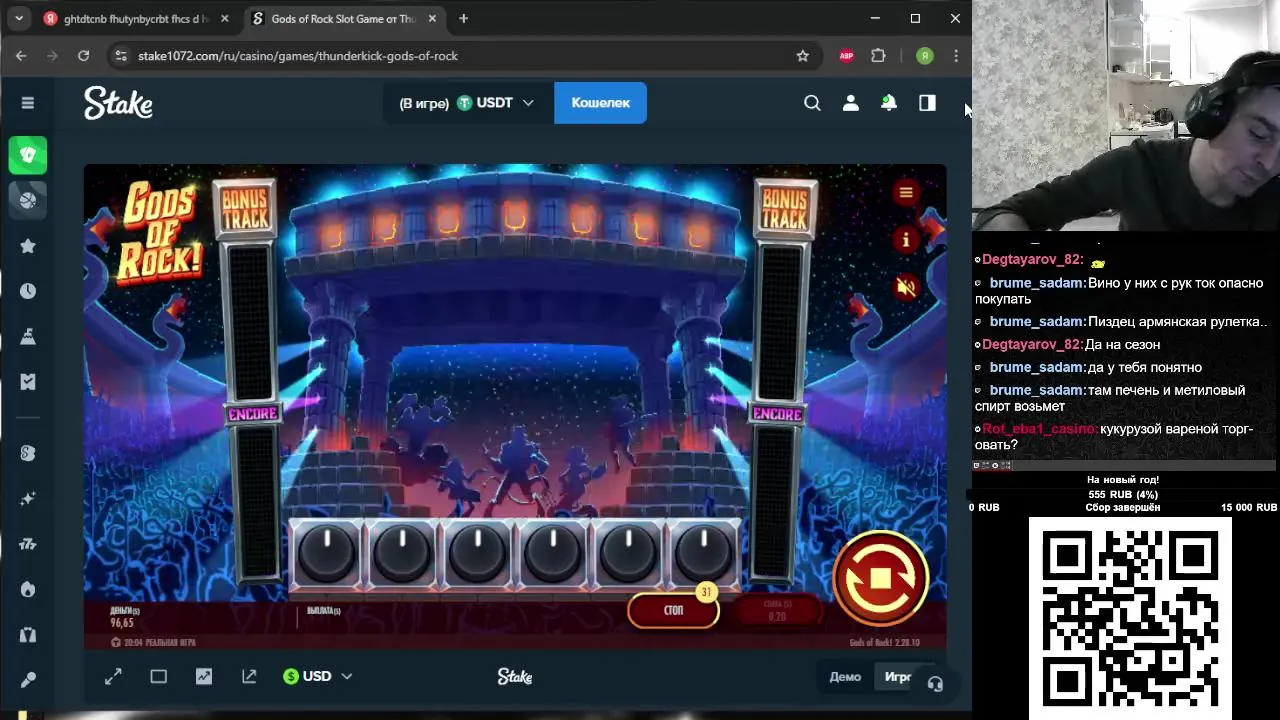Open the search magnifier in Stake header
The height and width of the screenshot is (720, 1280).
coord(812,103)
